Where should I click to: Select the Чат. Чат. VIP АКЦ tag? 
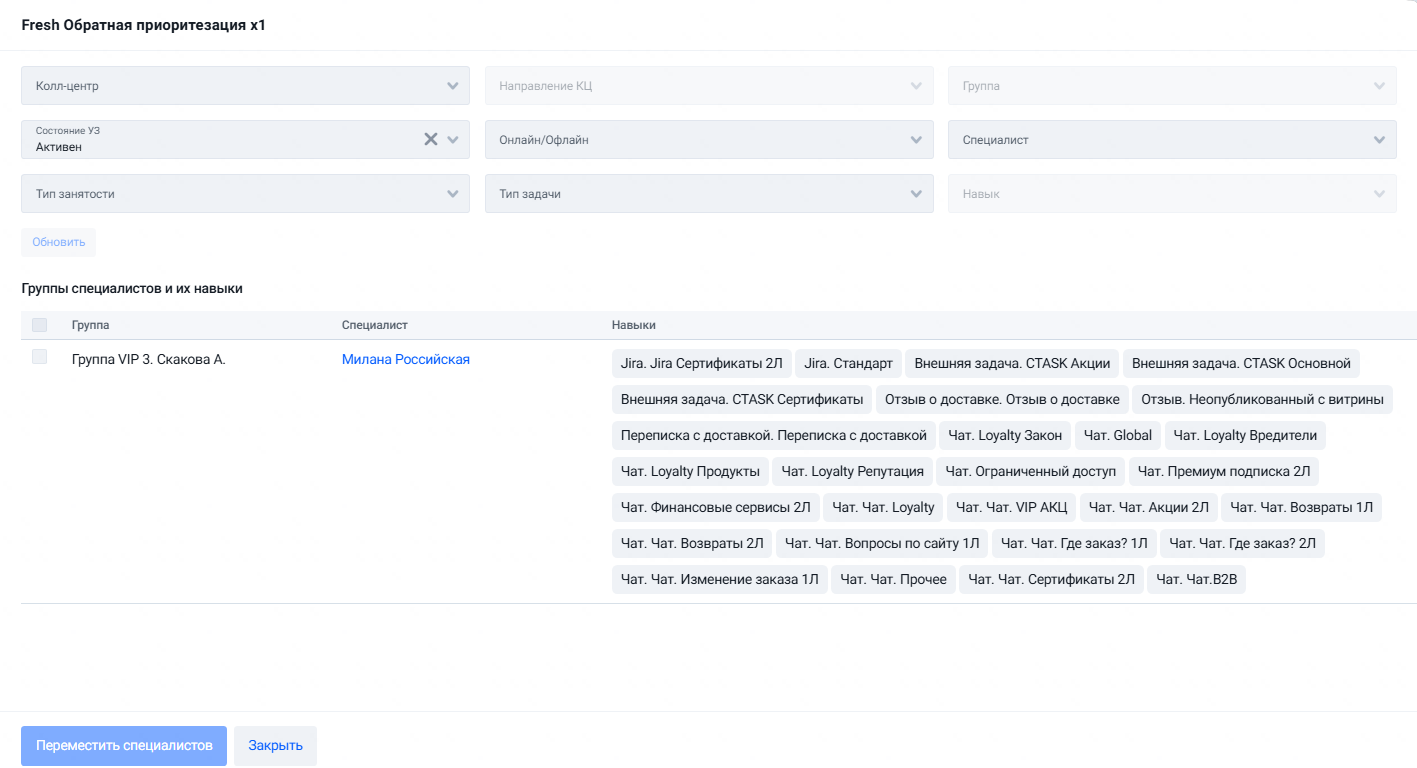(x=1012, y=507)
